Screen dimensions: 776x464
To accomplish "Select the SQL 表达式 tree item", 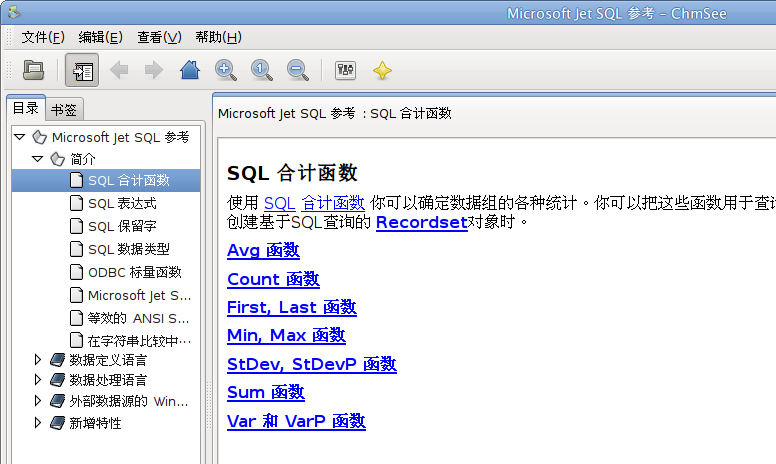I will pyautogui.click(x=106, y=203).
